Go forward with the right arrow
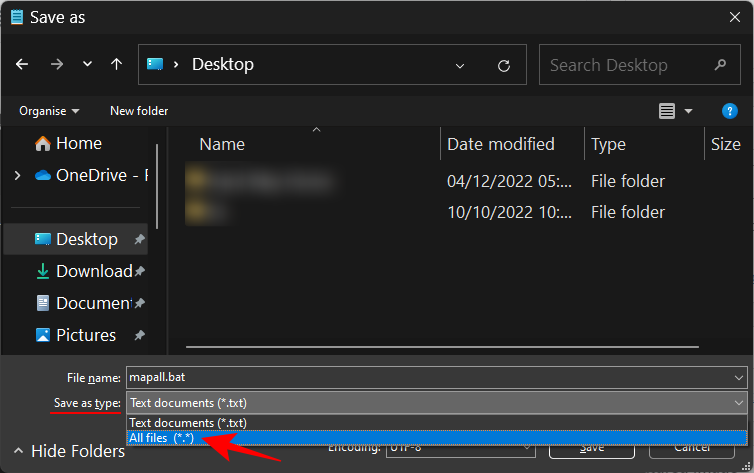 pyautogui.click(x=57, y=64)
